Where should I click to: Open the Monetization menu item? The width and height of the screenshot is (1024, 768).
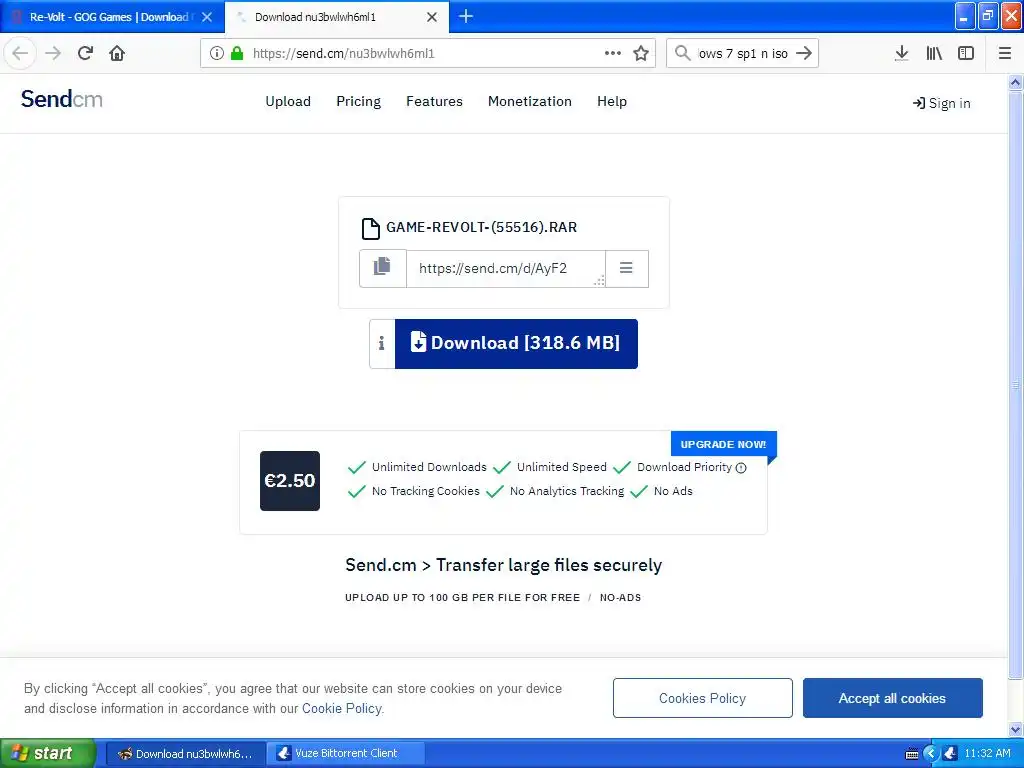point(530,101)
